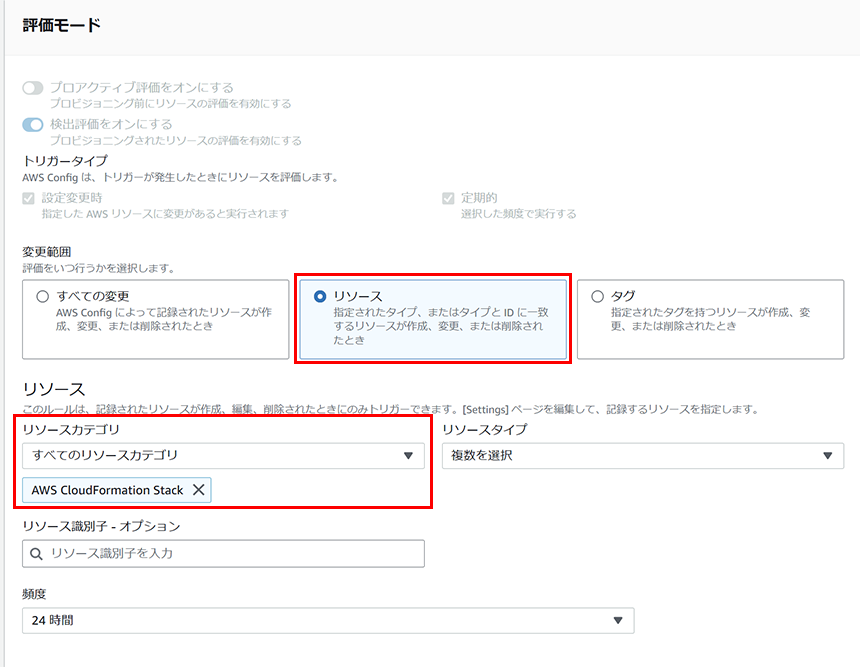Viewport: 860px width, 667px height.
Task: Select the すべての変更 radio option
Action: click(x=43, y=297)
